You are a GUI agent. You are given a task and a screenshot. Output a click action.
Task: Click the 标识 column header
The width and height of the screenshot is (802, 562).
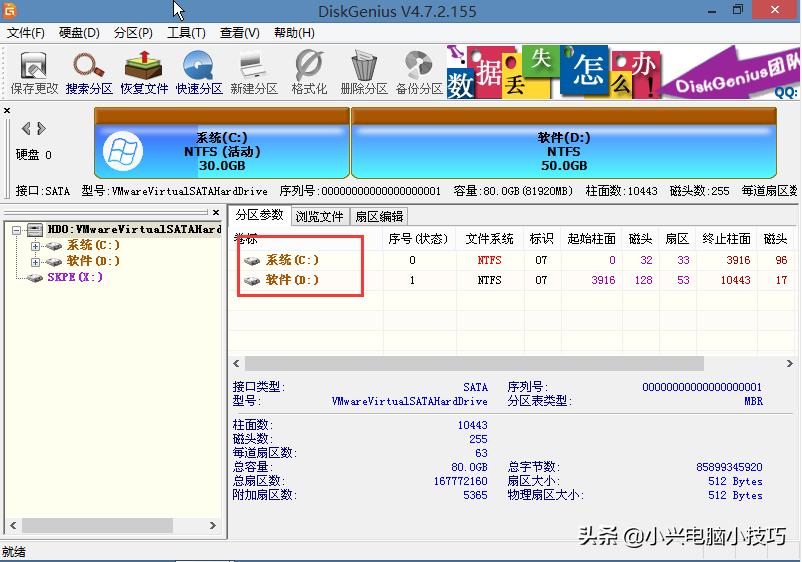coord(541,239)
